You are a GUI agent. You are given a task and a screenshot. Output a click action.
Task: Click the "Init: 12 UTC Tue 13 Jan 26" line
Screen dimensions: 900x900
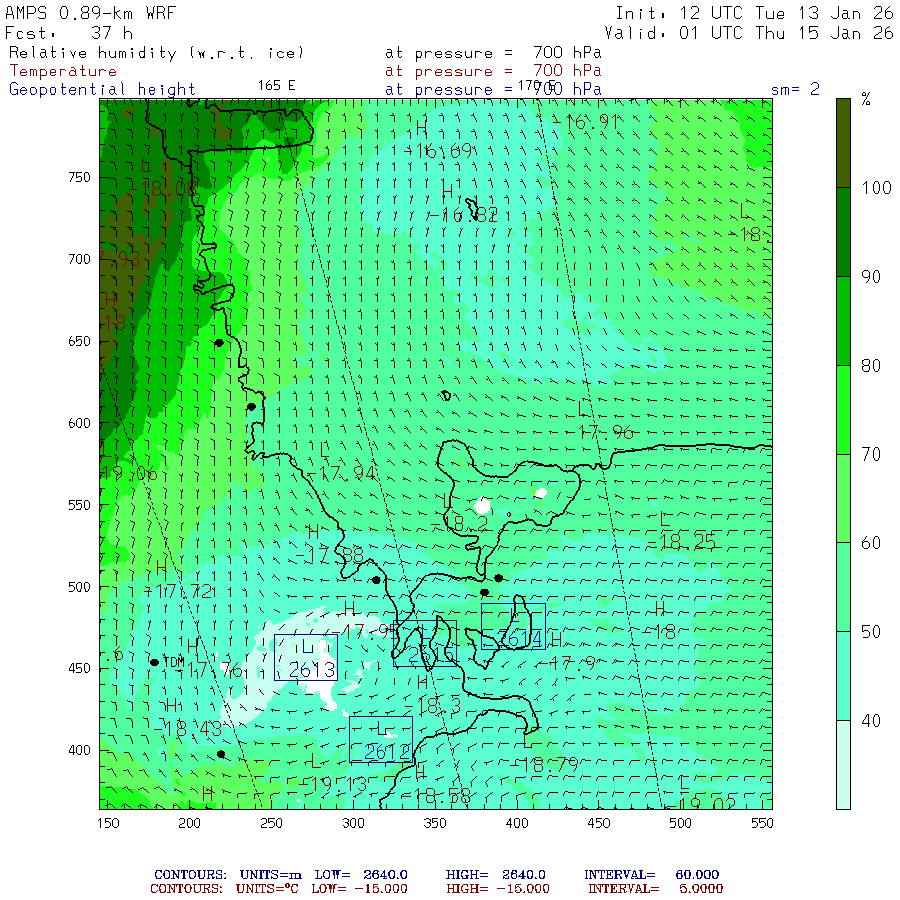(754, 13)
